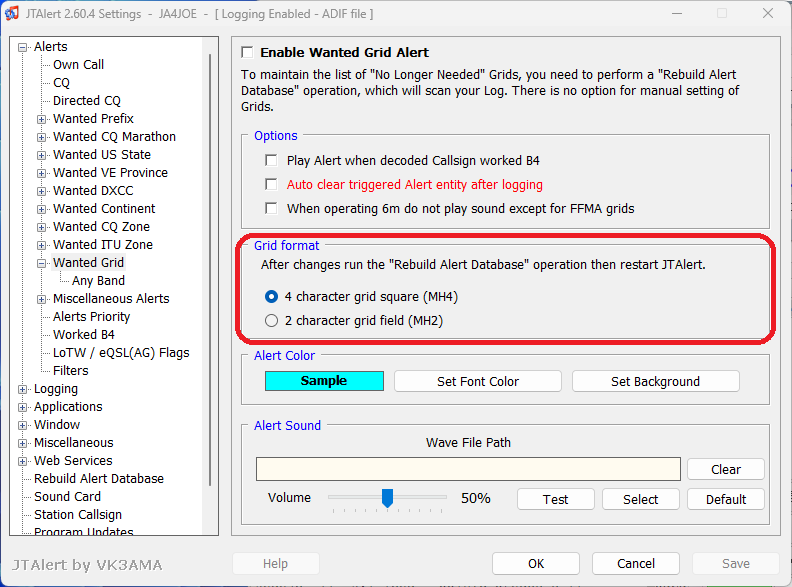Image resolution: width=792 pixels, height=587 pixels.
Task: Select Any Band under Wanted Grid
Action: [98, 281]
